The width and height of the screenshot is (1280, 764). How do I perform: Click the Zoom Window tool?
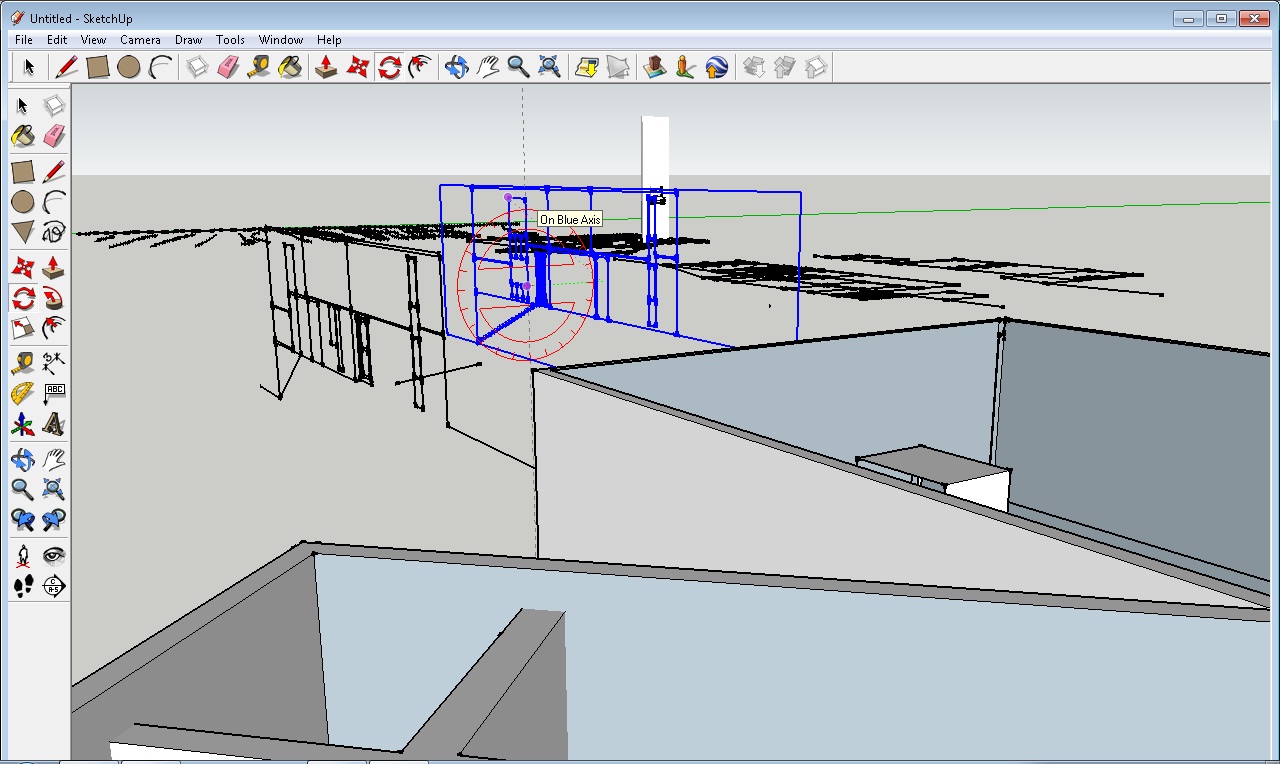click(54, 490)
